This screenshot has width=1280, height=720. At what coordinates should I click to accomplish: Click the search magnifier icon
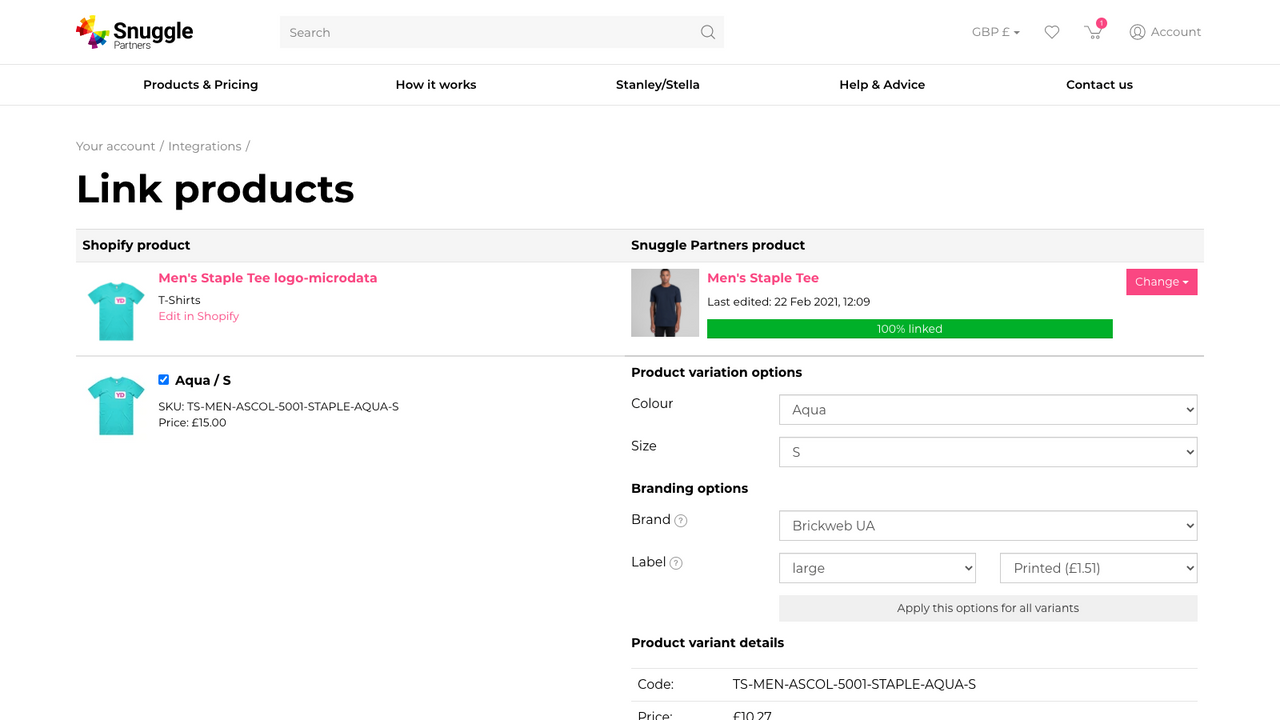tap(707, 32)
